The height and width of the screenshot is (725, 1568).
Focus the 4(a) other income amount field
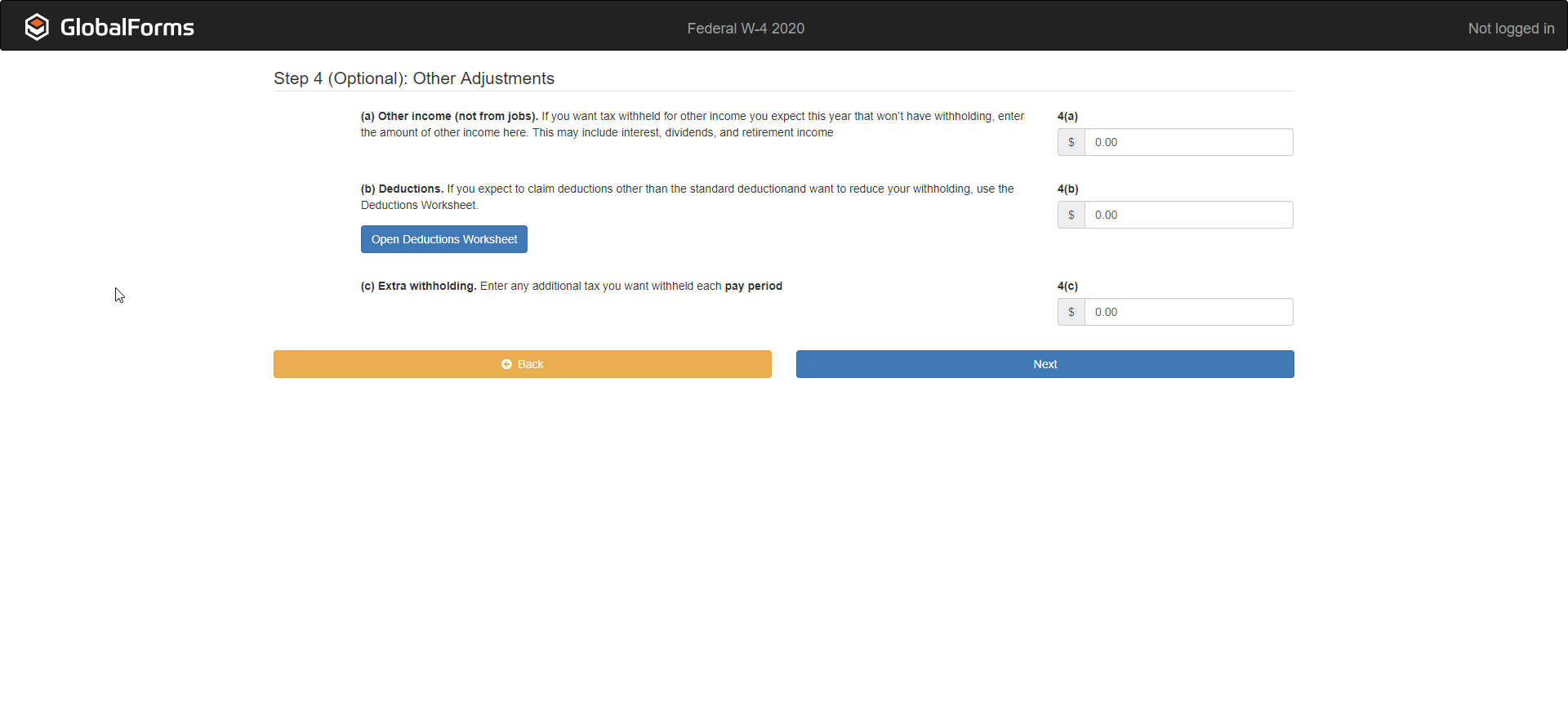point(1187,142)
